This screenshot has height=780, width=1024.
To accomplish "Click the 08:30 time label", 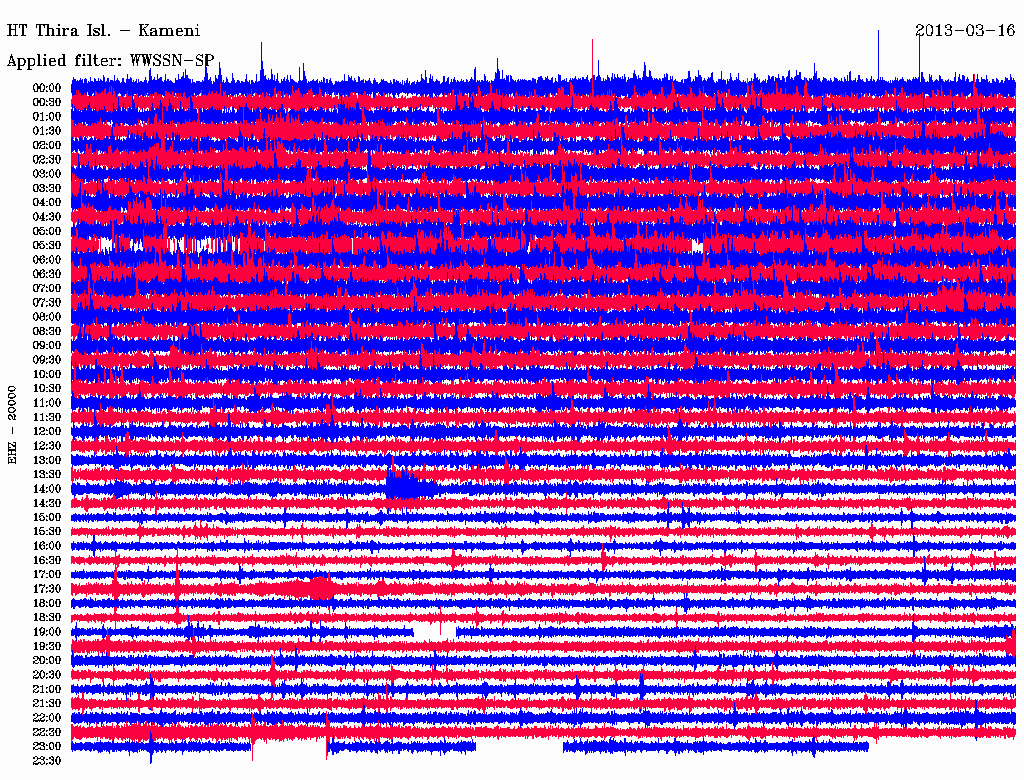I will (x=47, y=331).
